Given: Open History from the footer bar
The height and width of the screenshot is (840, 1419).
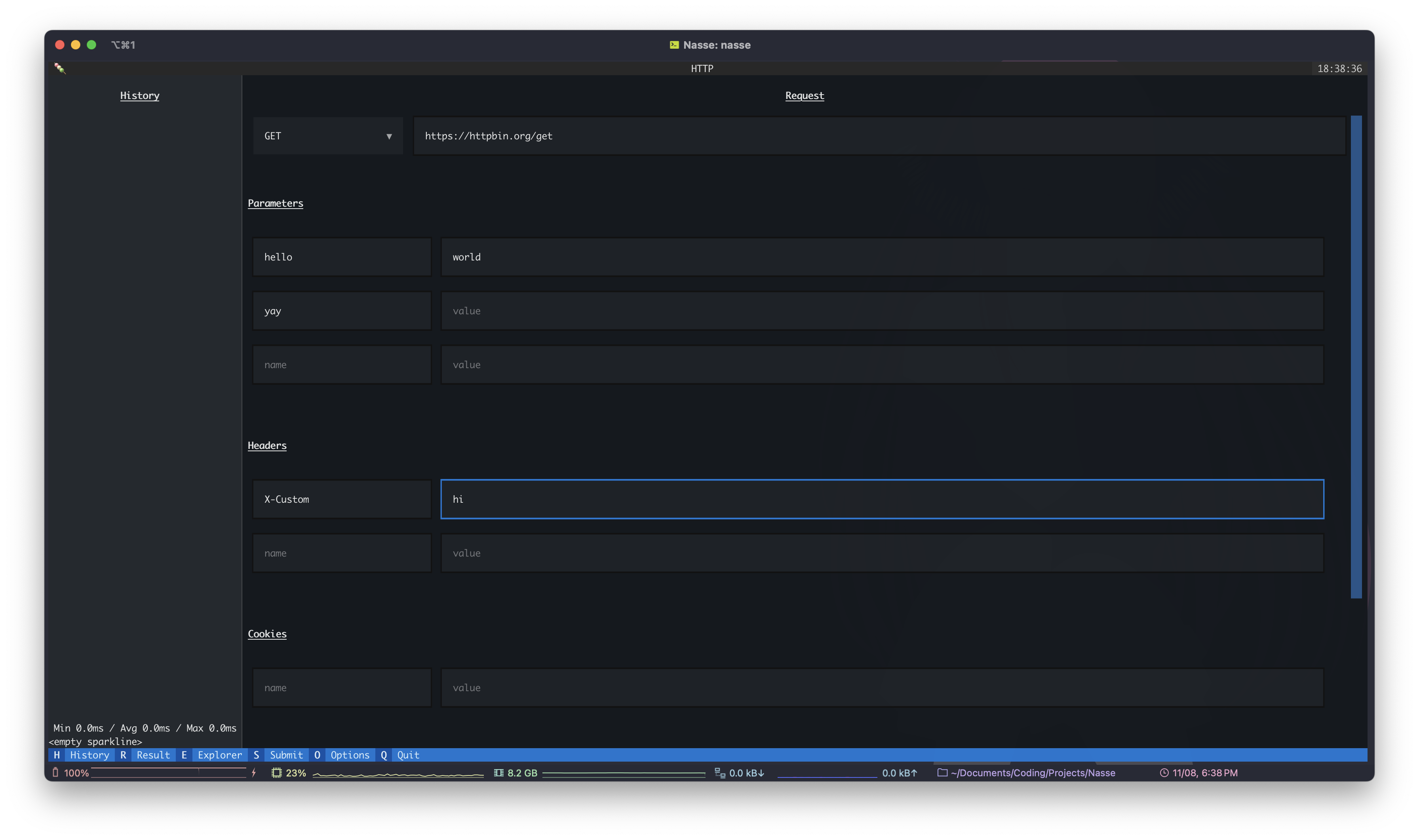Looking at the screenshot, I should pyautogui.click(x=89, y=755).
